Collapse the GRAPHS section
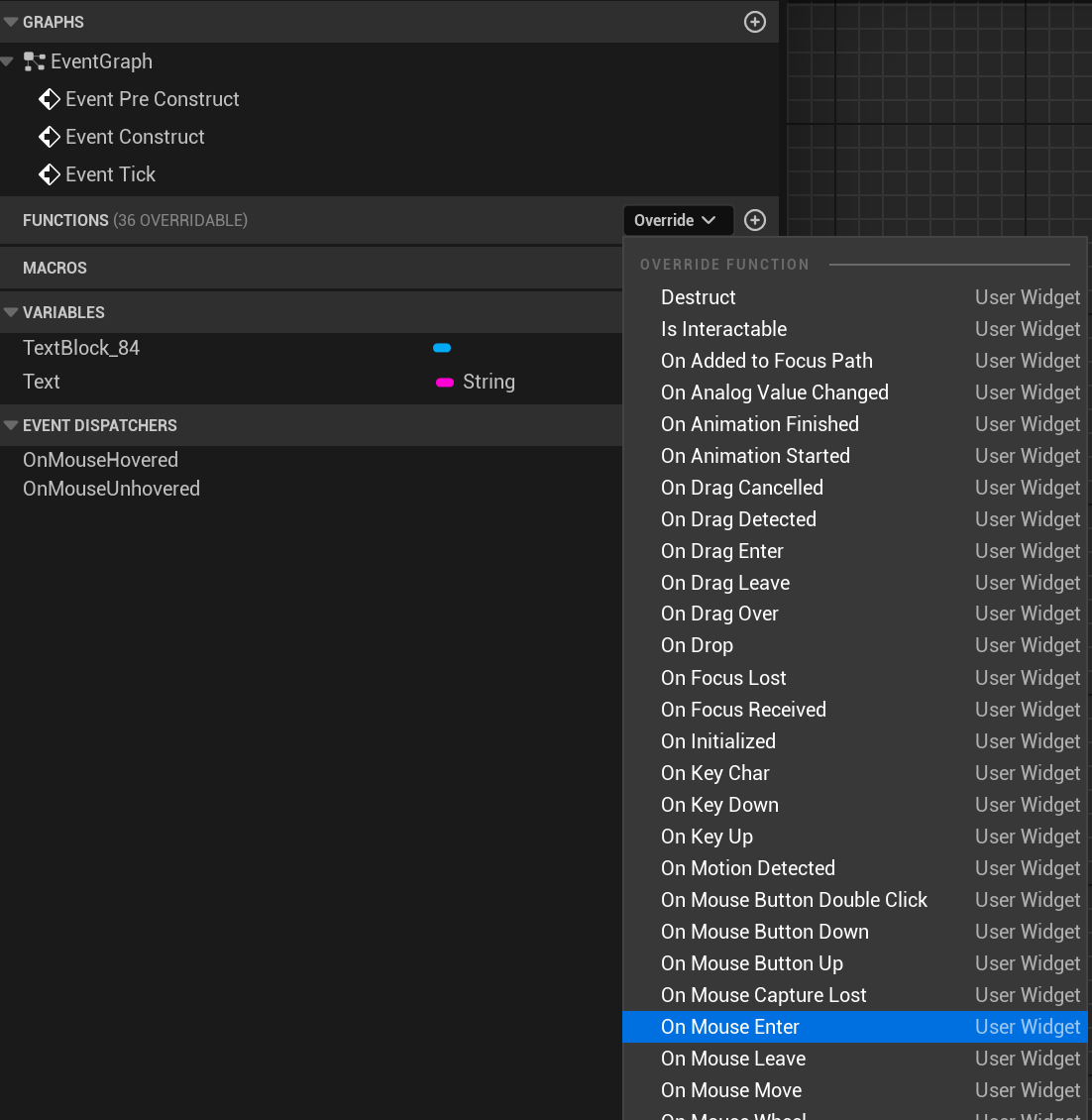Image resolution: width=1092 pixels, height=1120 pixels. [x=11, y=22]
